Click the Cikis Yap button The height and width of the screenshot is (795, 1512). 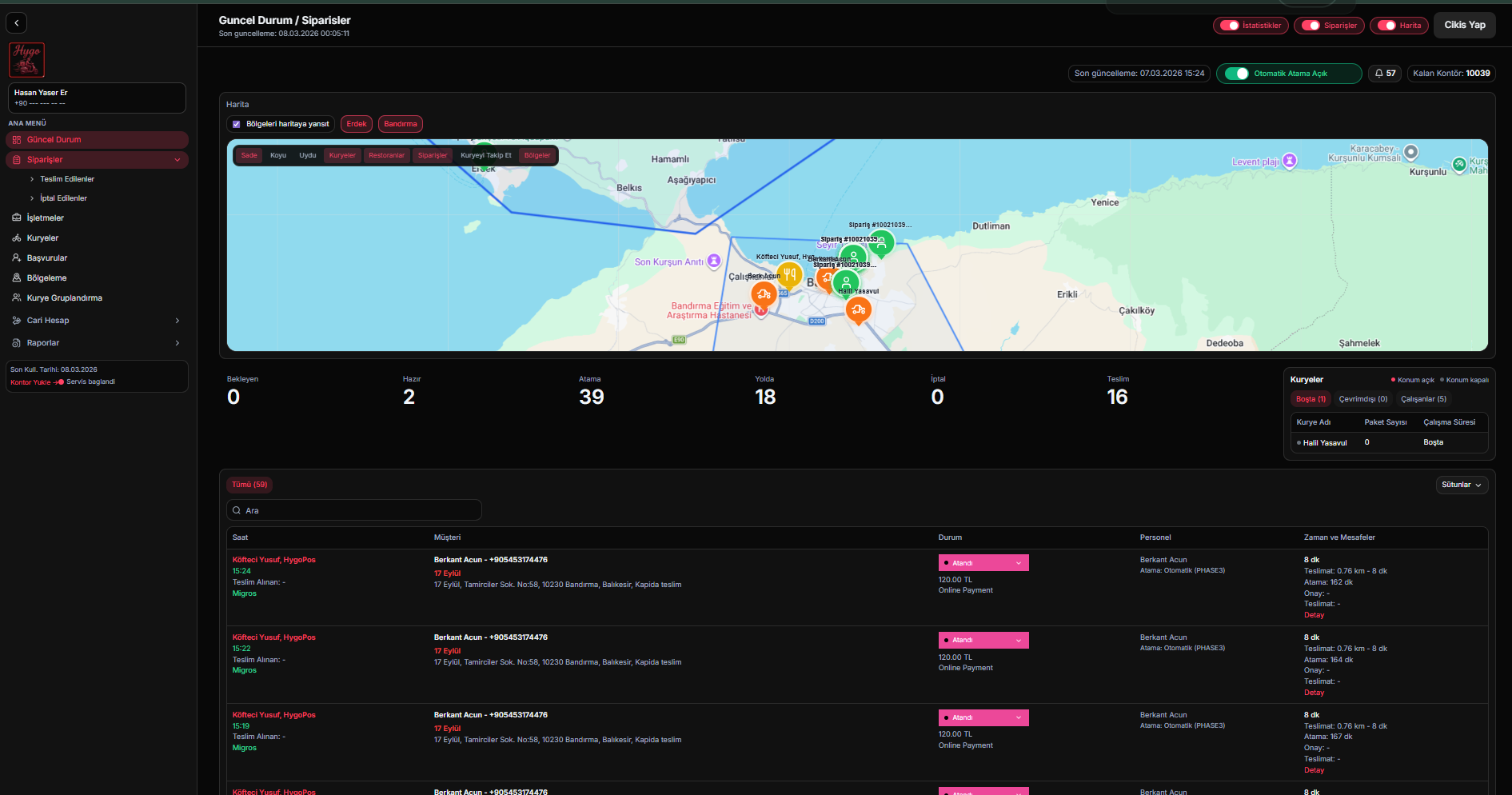(x=1464, y=25)
